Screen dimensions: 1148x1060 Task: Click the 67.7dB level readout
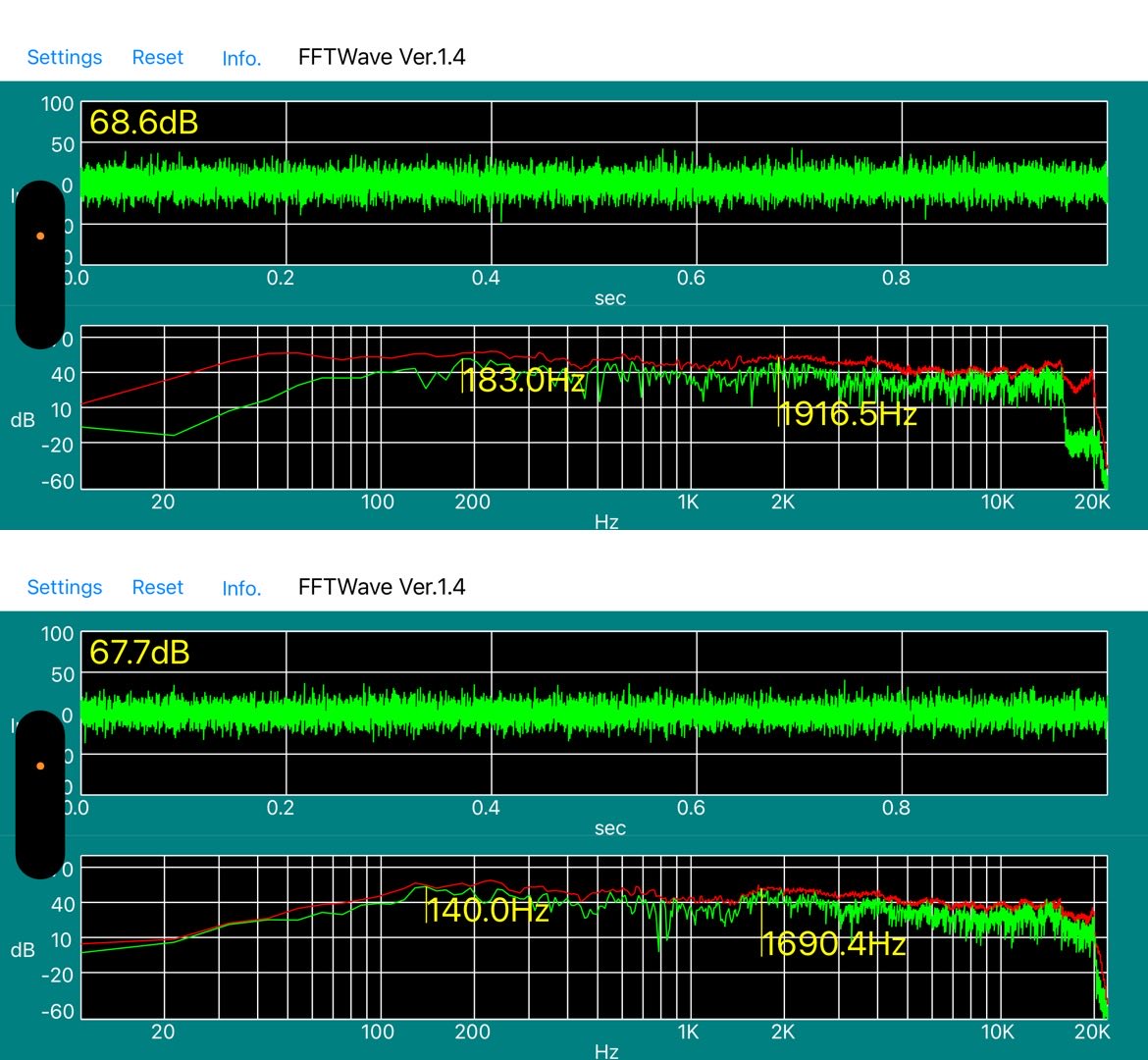click(139, 652)
